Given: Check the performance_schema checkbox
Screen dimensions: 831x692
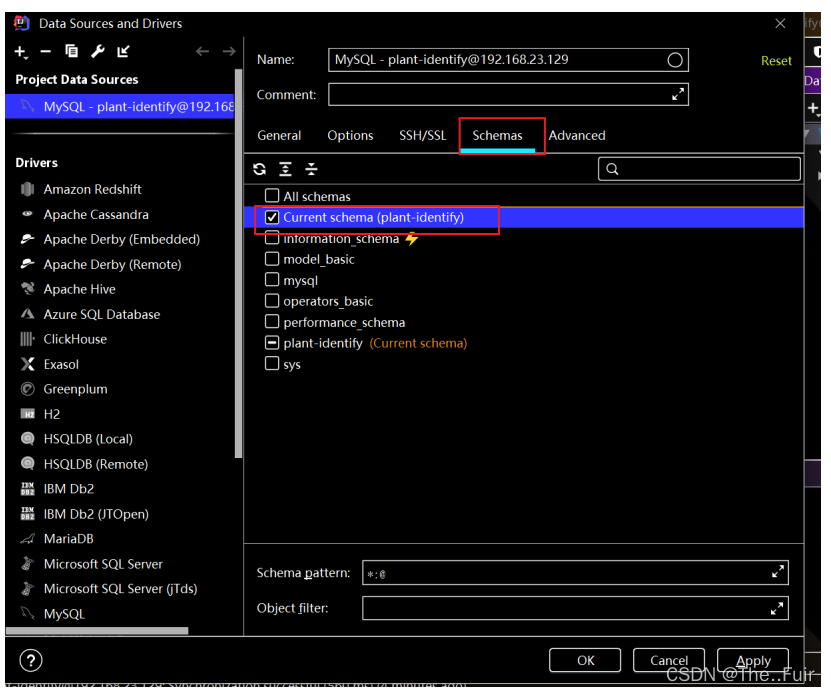Looking at the screenshot, I should click(x=272, y=322).
